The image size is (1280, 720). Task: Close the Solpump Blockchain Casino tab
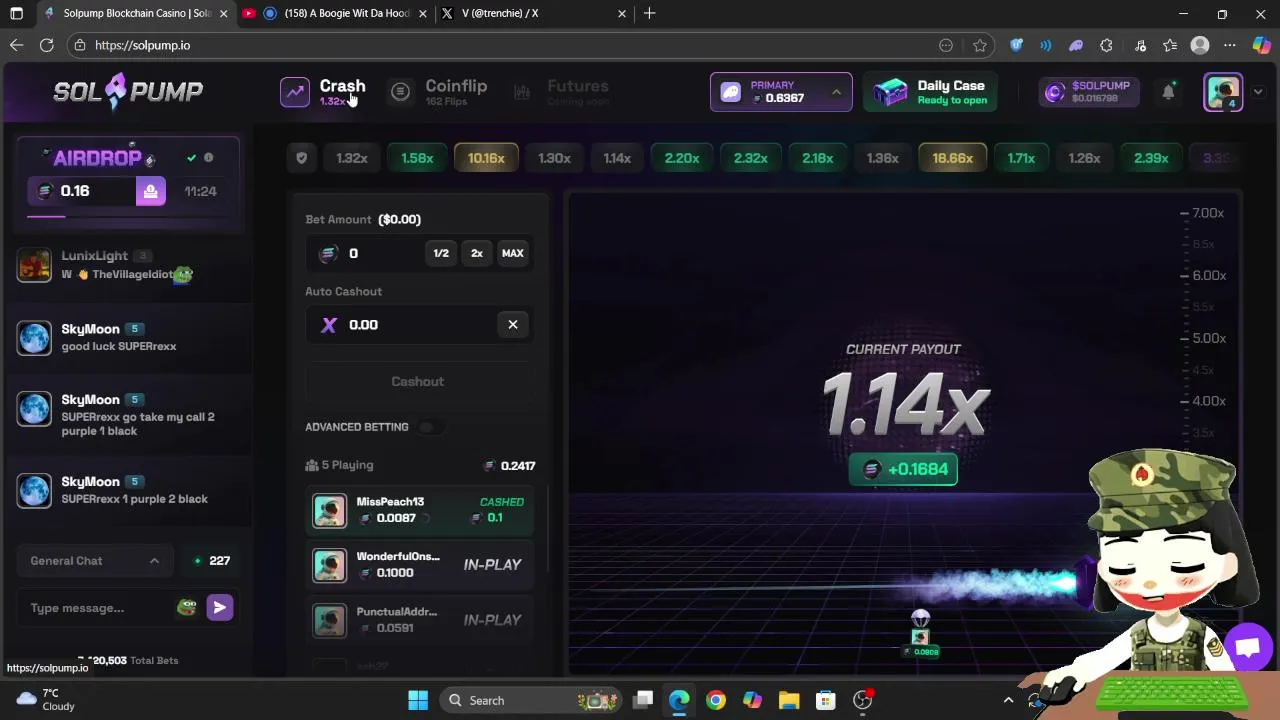tap(223, 13)
